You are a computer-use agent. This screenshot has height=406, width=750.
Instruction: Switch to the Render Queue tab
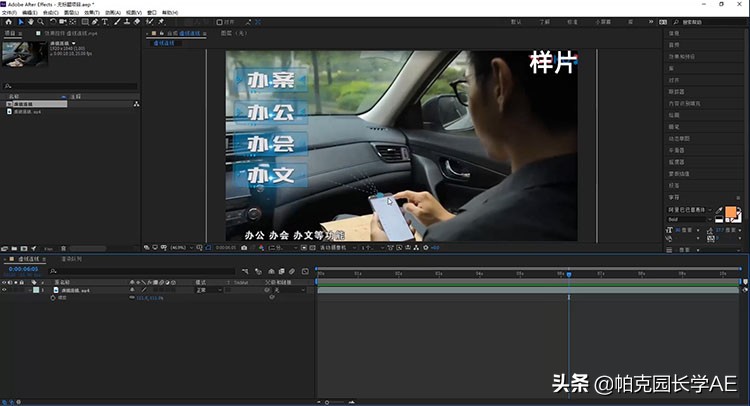pos(71,259)
